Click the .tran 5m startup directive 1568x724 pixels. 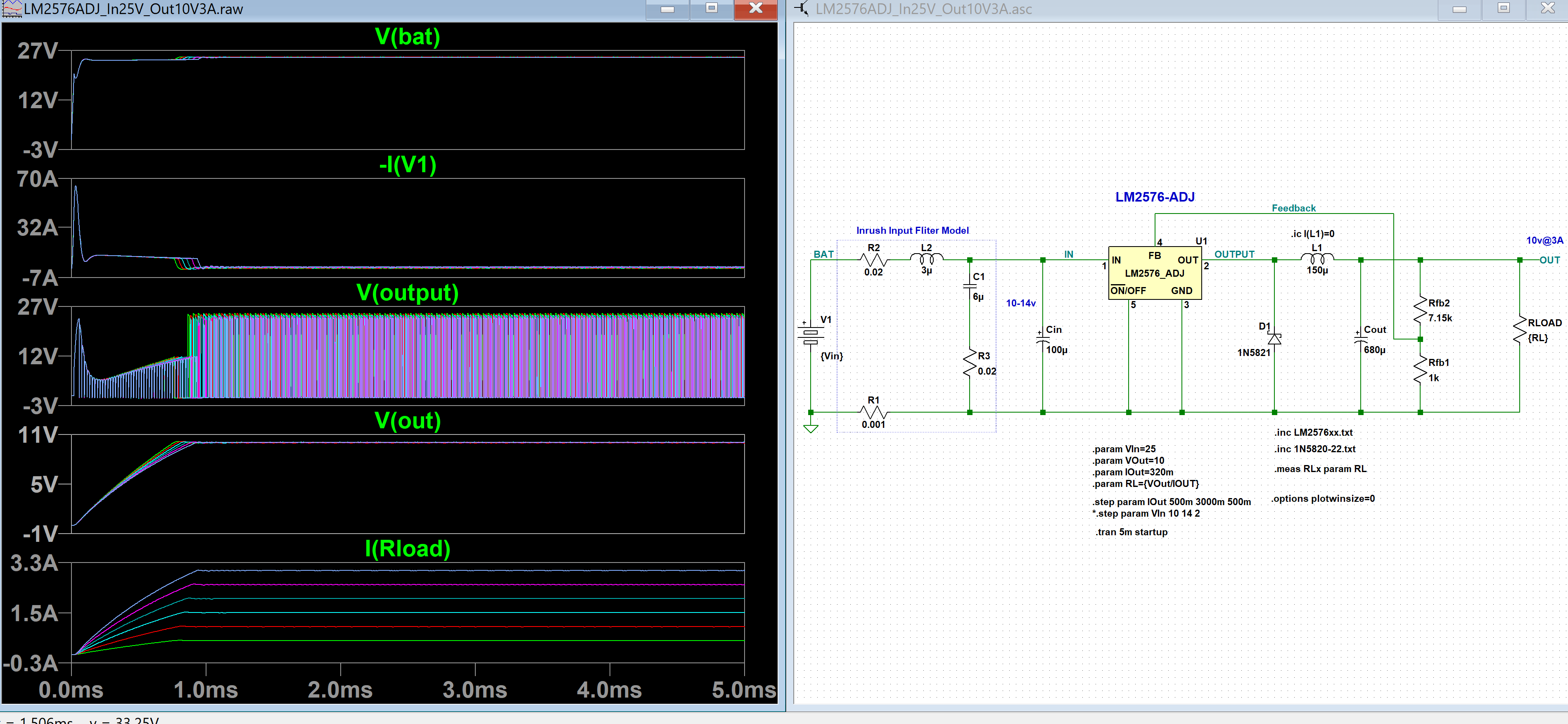pos(1132,532)
